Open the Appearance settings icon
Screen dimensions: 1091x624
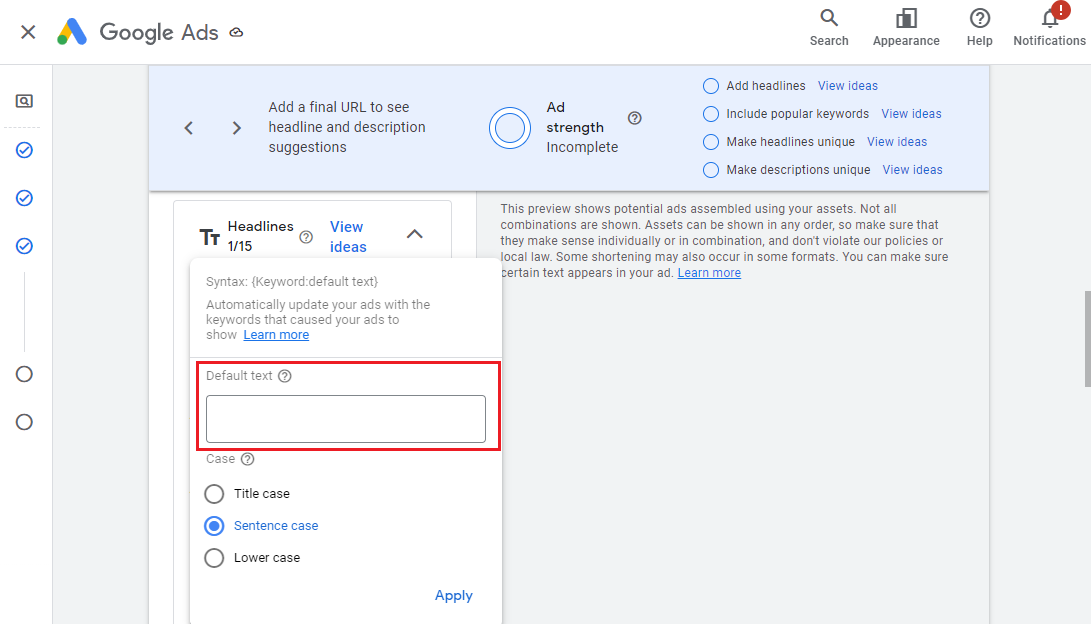[905, 27]
